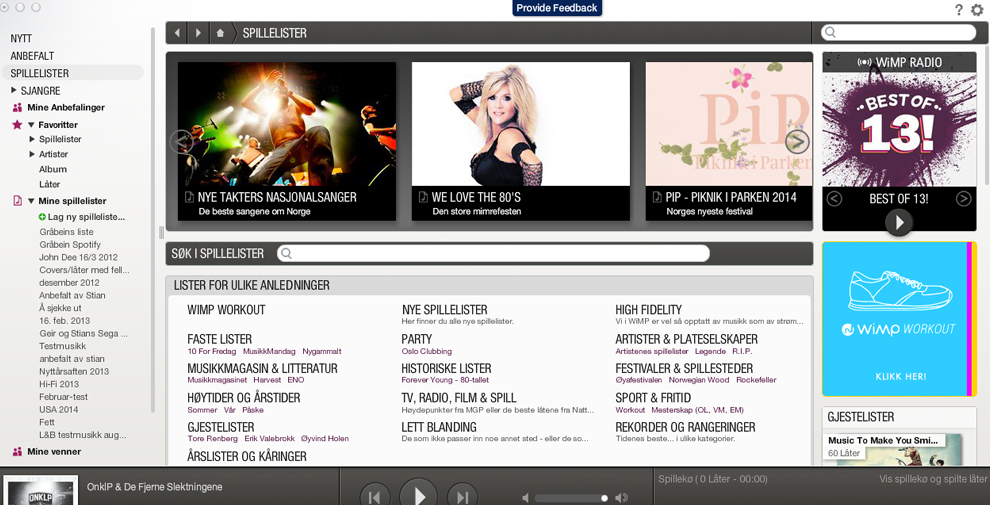This screenshot has height=505, width=990.
Task: Open Mine Anbefalinger in sidebar
Action: (66, 107)
